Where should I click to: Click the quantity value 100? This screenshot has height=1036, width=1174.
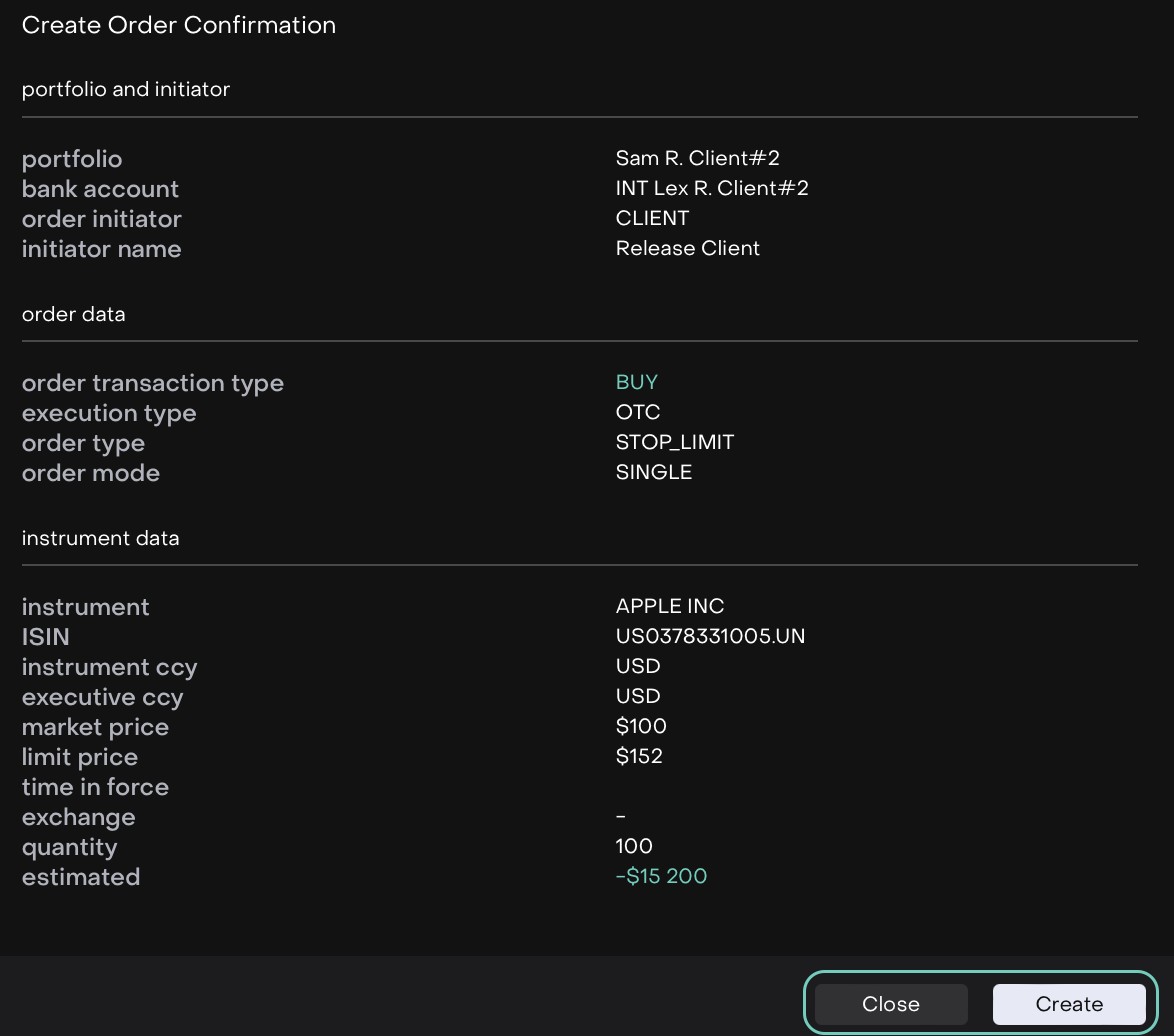pyautogui.click(x=634, y=846)
